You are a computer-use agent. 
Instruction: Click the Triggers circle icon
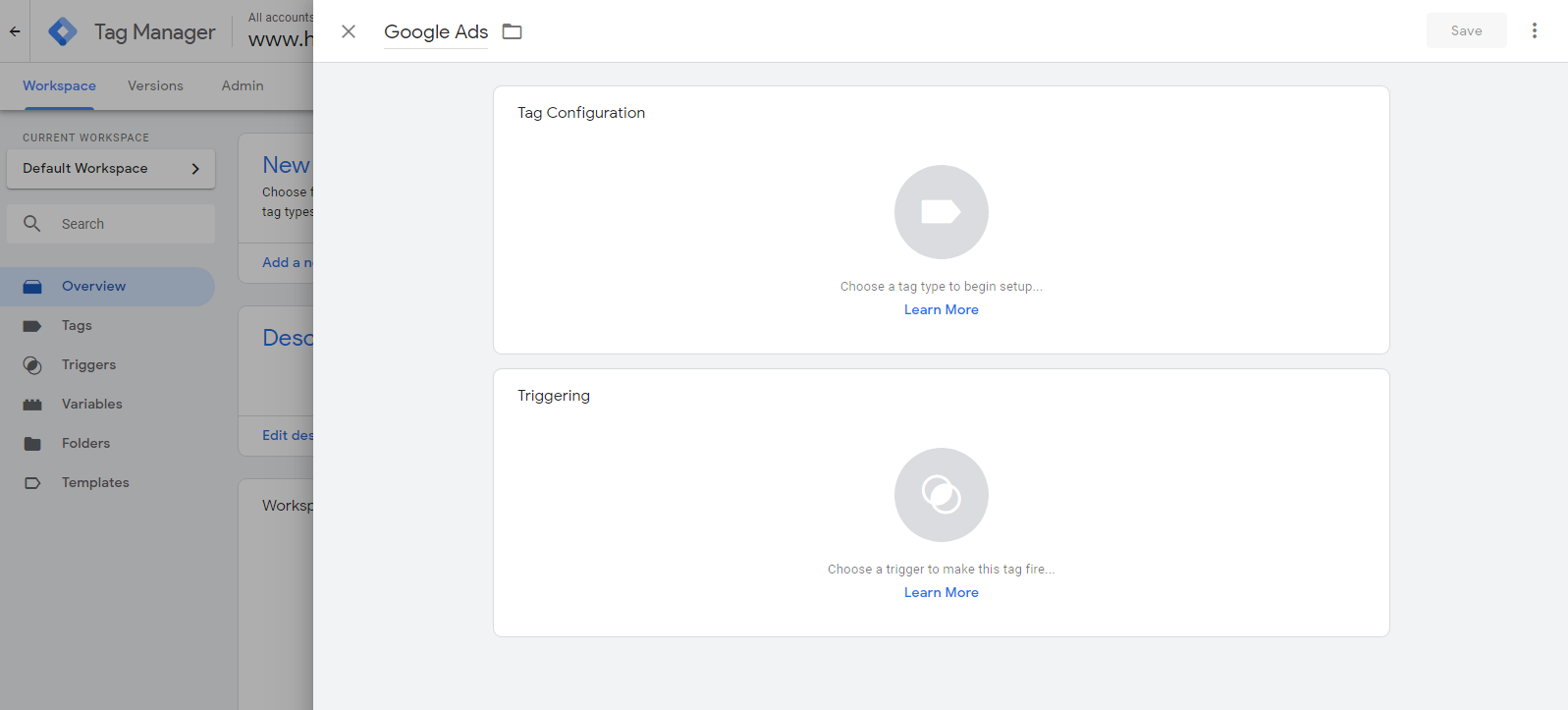pyautogui.click(x=32, y=365)
